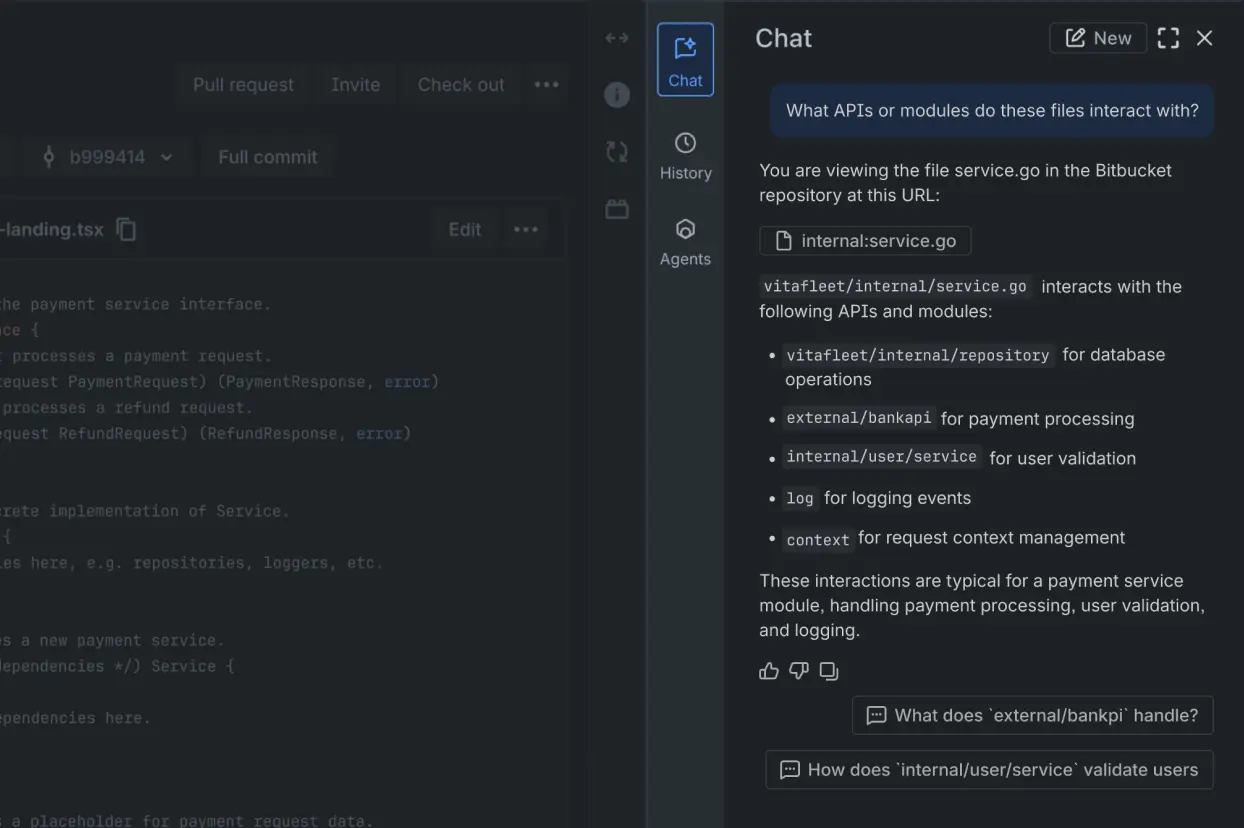Click the refresh arrows sidebar icon
This screenshot has width=1244, height=828.
click(617, 152)
